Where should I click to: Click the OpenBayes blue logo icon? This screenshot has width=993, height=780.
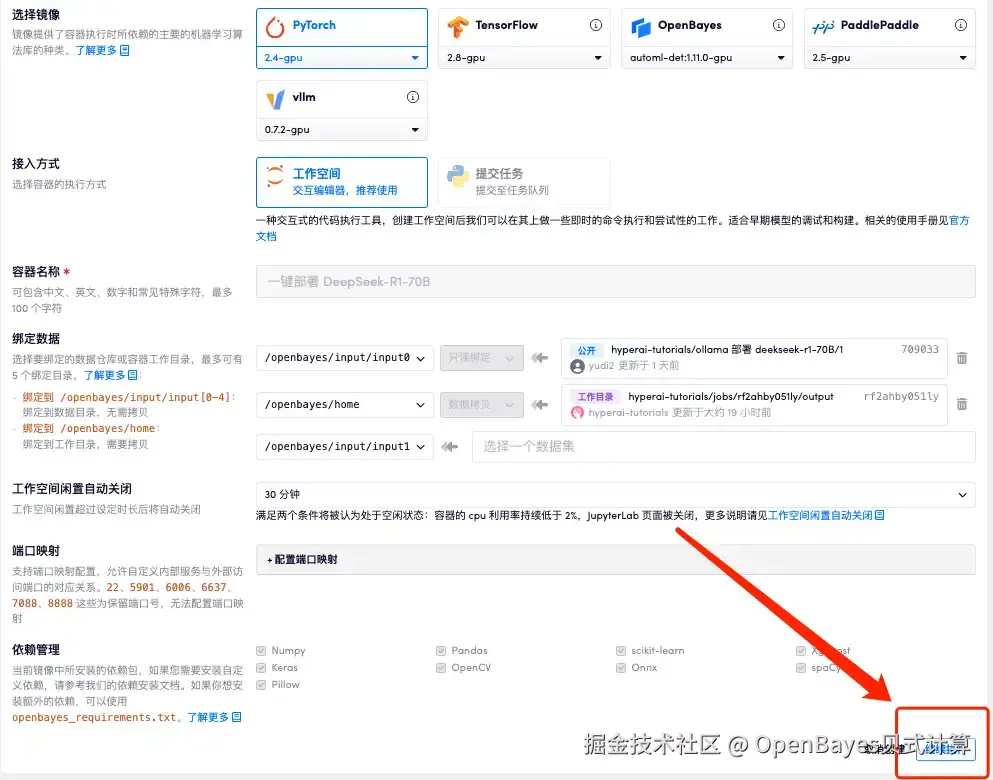click(x=641, y=27)
